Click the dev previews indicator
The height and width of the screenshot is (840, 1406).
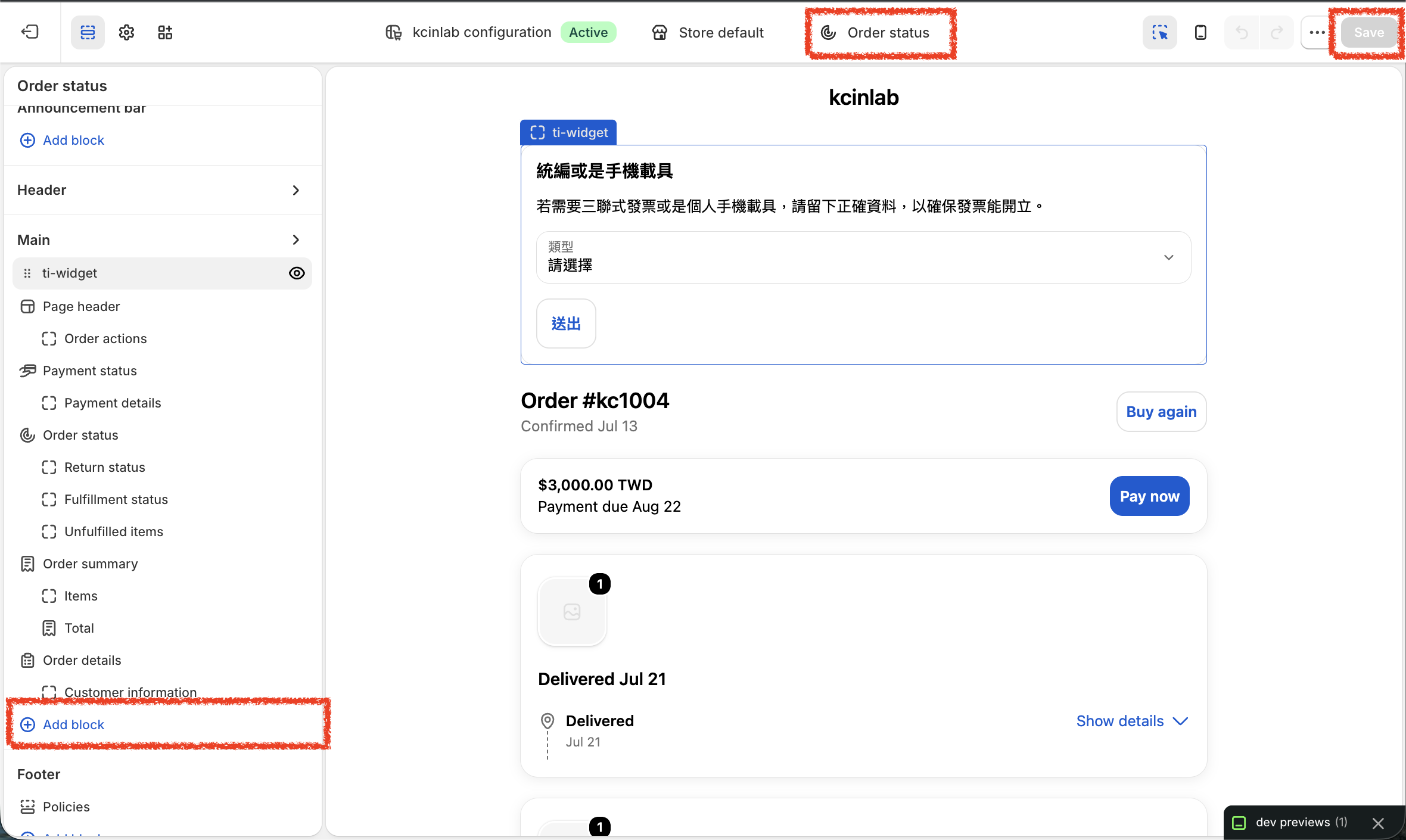coord(1290,823)
